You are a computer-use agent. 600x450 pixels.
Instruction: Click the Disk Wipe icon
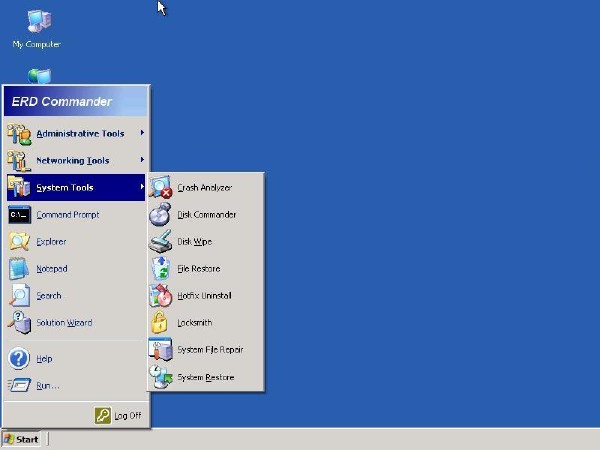point(160,241)
